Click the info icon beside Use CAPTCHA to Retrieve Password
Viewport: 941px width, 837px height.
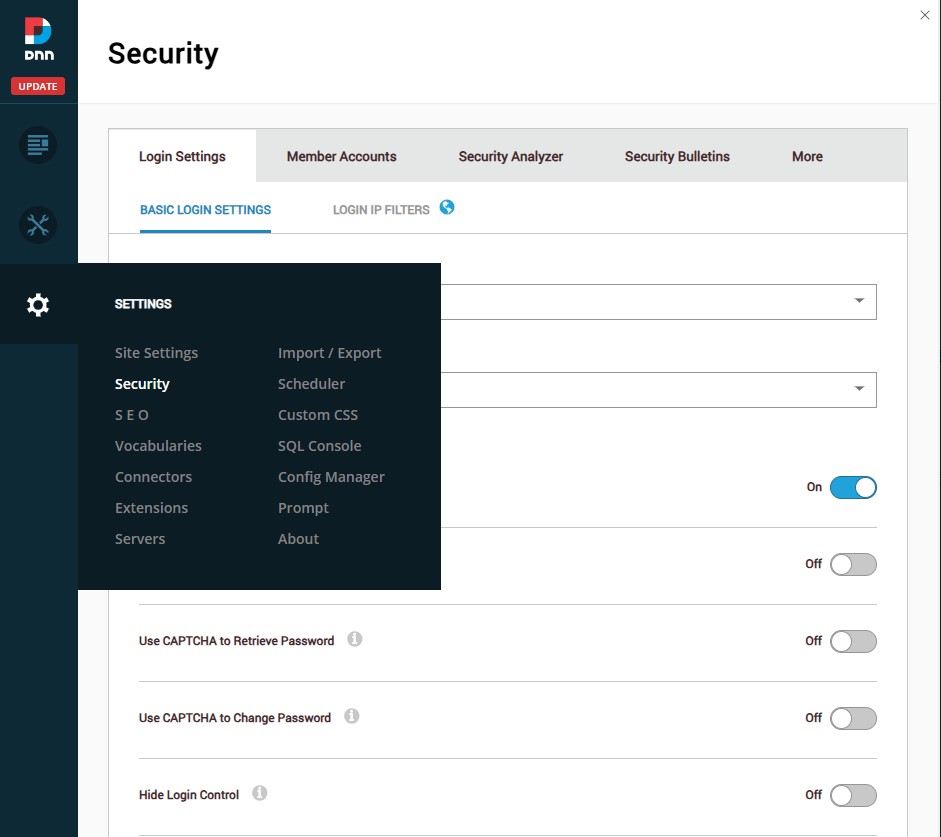point(355,638)
